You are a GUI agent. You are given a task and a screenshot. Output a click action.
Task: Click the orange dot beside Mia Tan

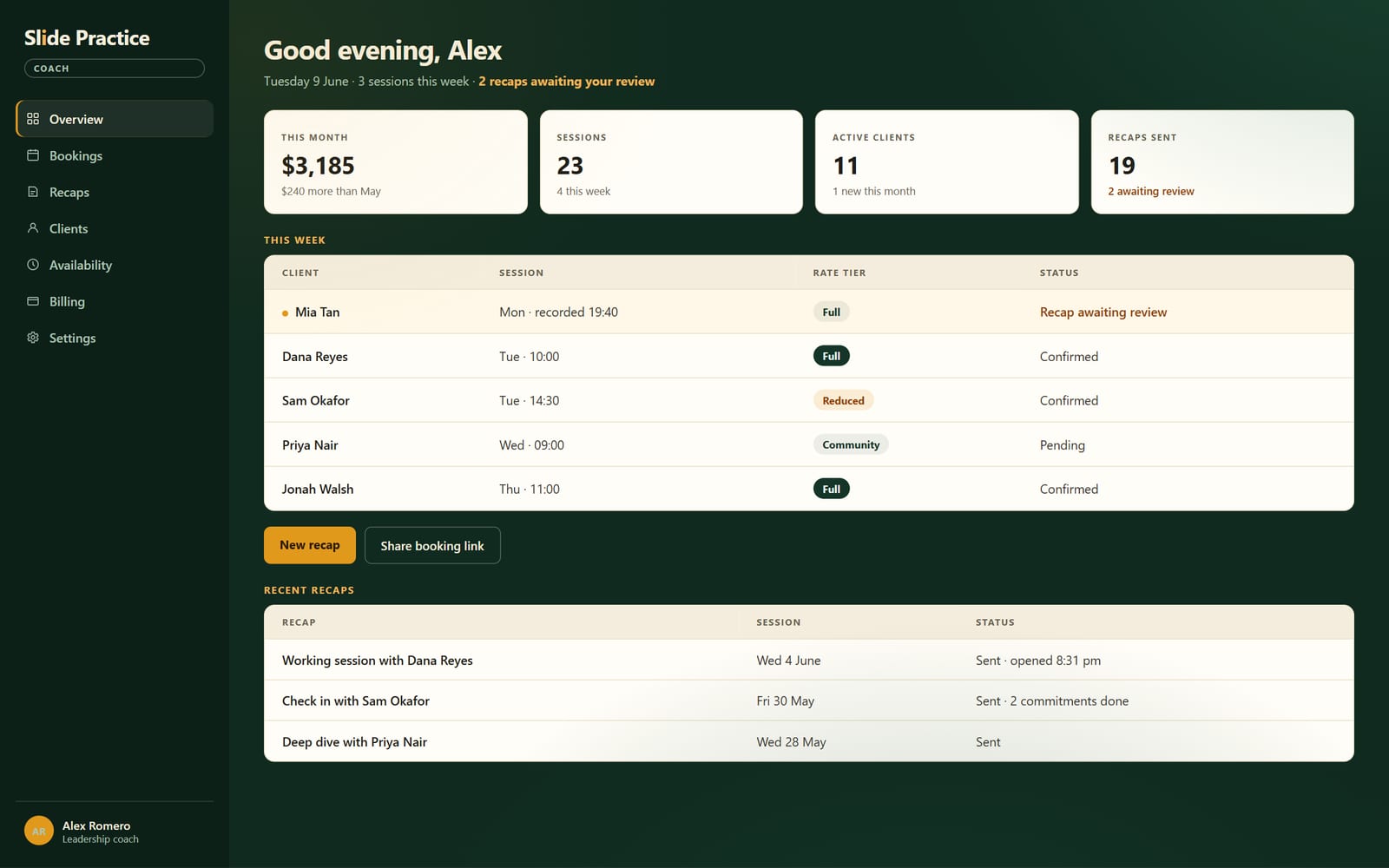tap(285, 313)
